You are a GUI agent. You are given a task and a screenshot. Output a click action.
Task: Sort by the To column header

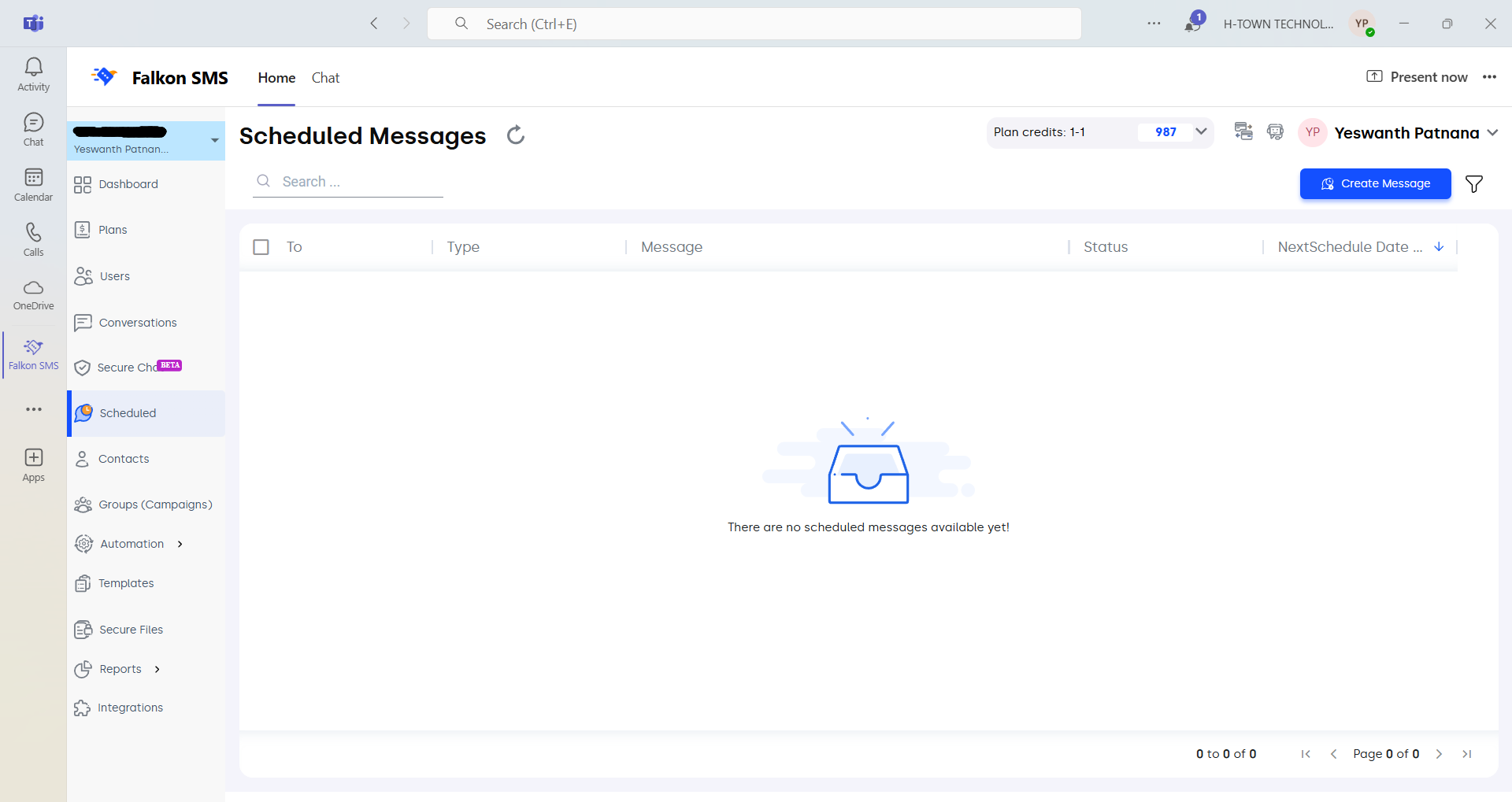pos(295,247)
